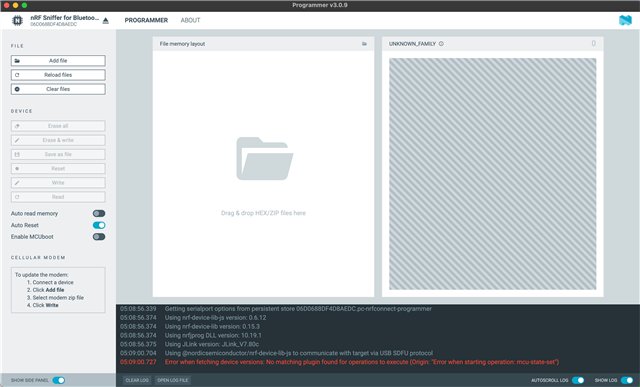
Task: Click info icon next to UNKNOWN_FAMILY
Action: (441, 44)
